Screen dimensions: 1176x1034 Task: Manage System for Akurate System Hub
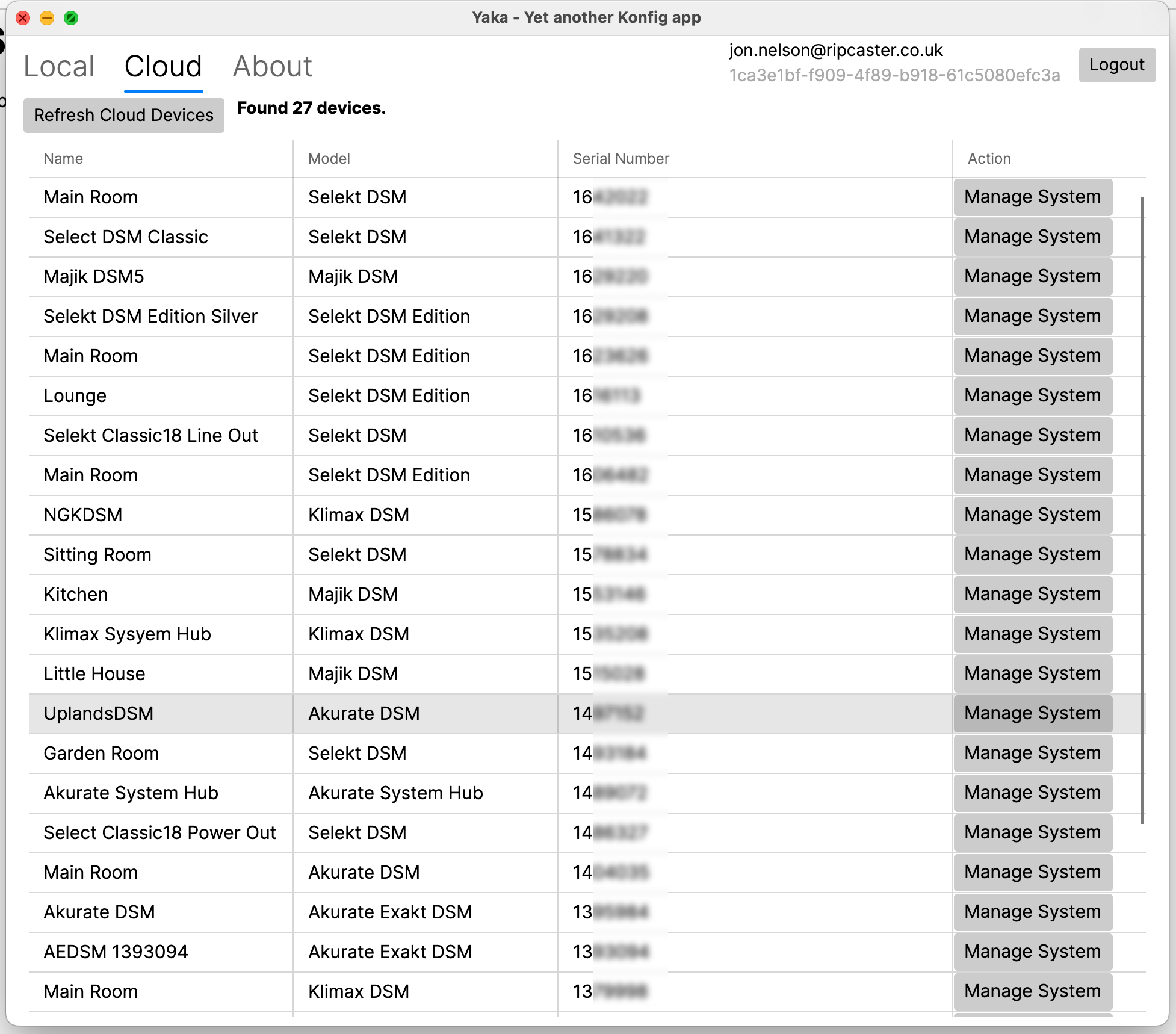click(1032, 793)
